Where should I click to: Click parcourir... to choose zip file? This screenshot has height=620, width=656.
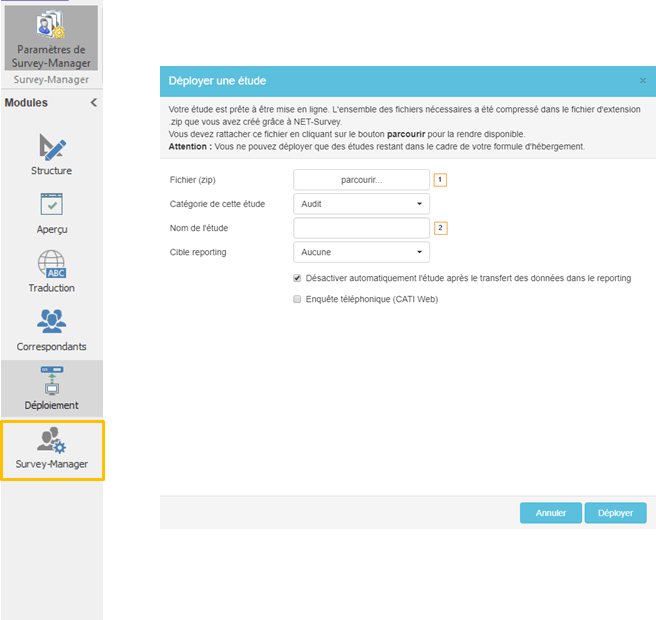coord(361,180)
